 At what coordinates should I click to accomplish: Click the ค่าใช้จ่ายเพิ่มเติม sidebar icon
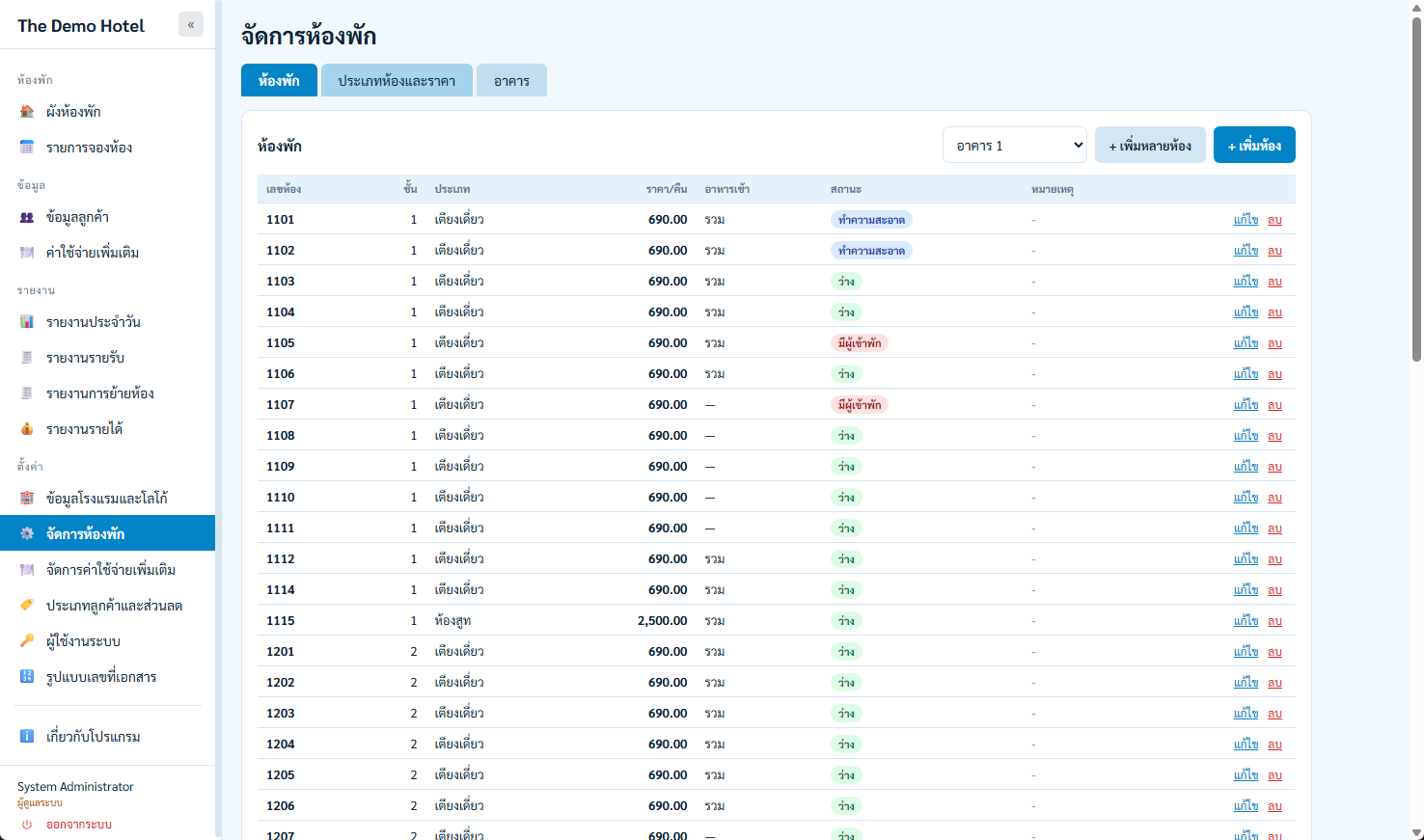(x=27, y=253)
